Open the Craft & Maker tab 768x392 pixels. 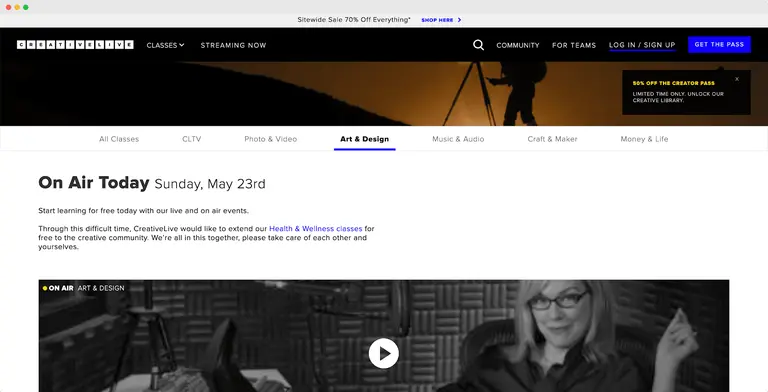click(x=552, y=139)
